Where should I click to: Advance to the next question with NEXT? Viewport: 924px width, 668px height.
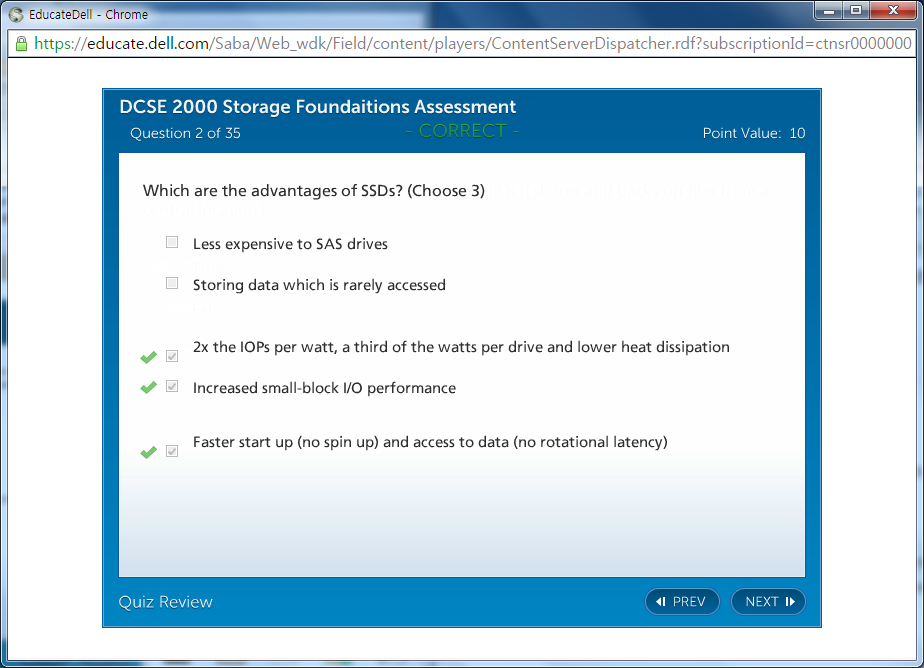768,601
